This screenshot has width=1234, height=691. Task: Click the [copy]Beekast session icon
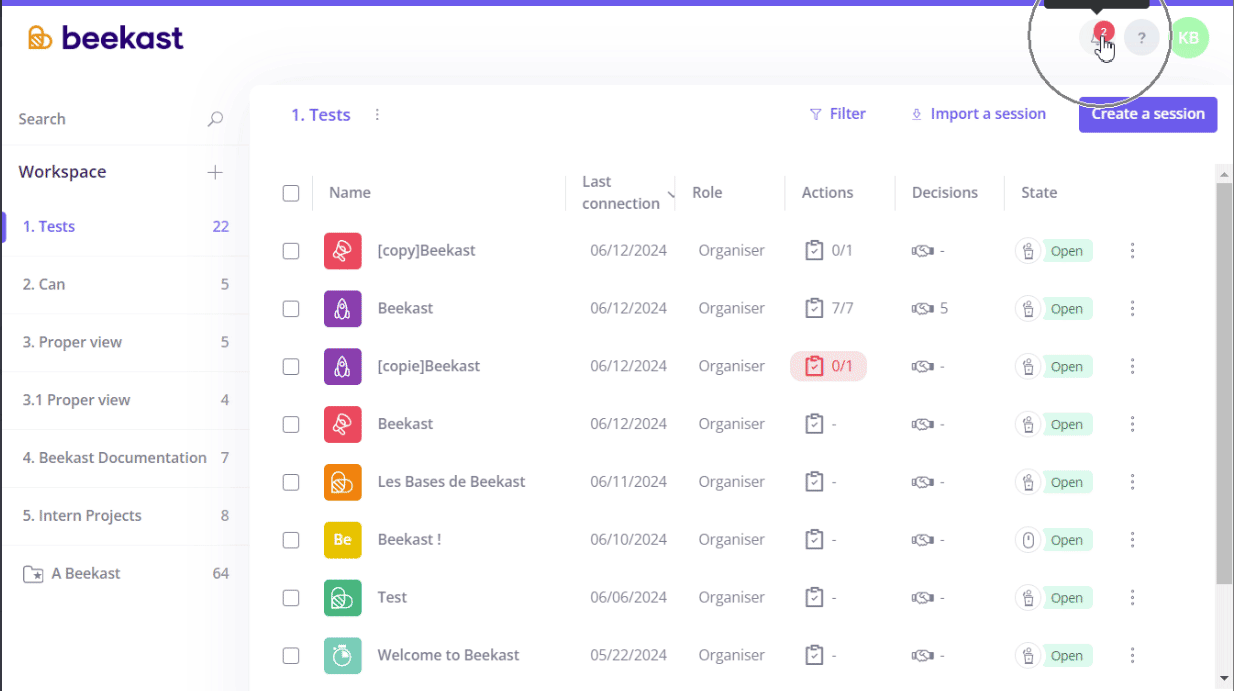(x=342, y=250)
